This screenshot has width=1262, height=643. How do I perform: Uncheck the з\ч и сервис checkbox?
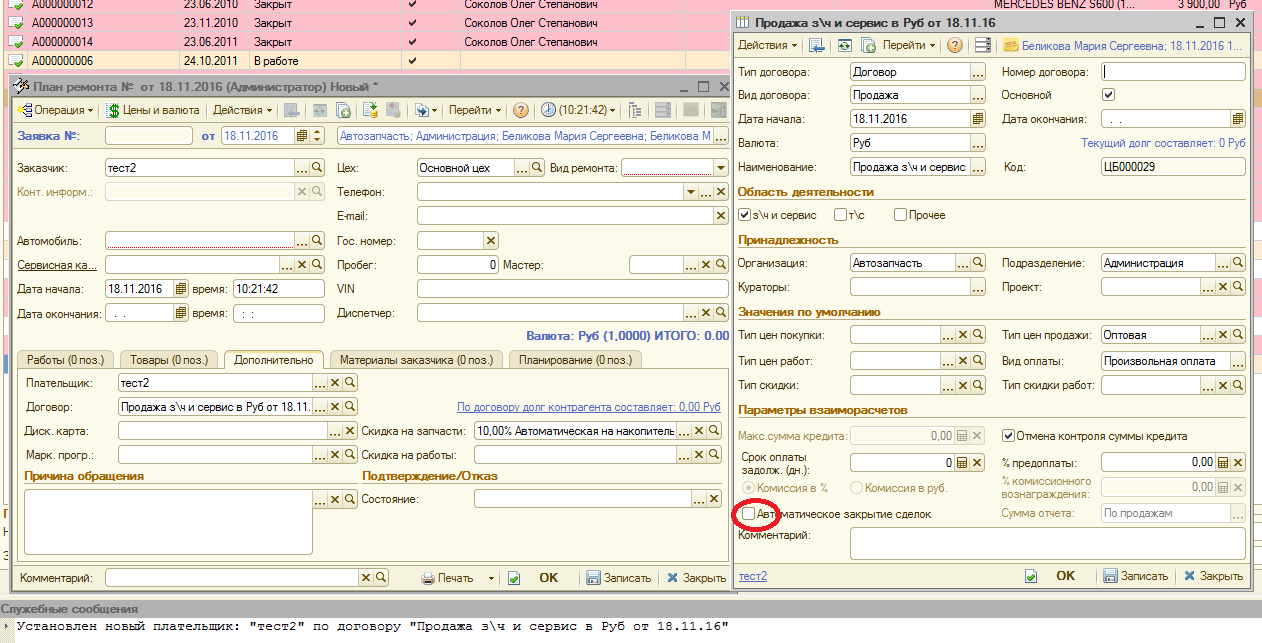pos(744,215)
